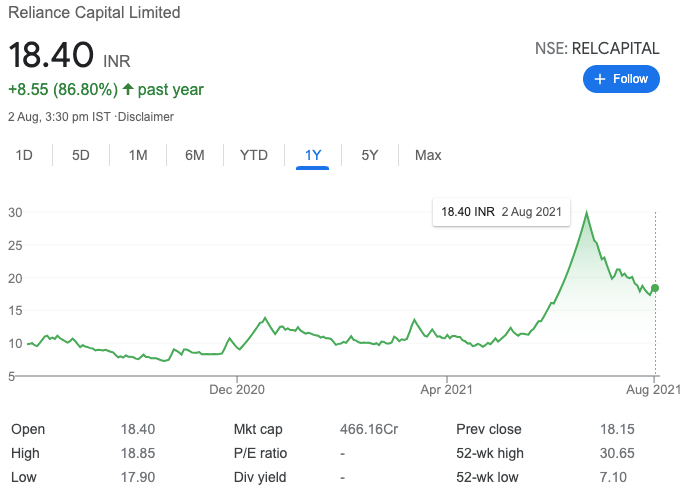Screen dimensions: 680x489
Task: Select the 1D time range tab
Action: click(x=25, y=155)
